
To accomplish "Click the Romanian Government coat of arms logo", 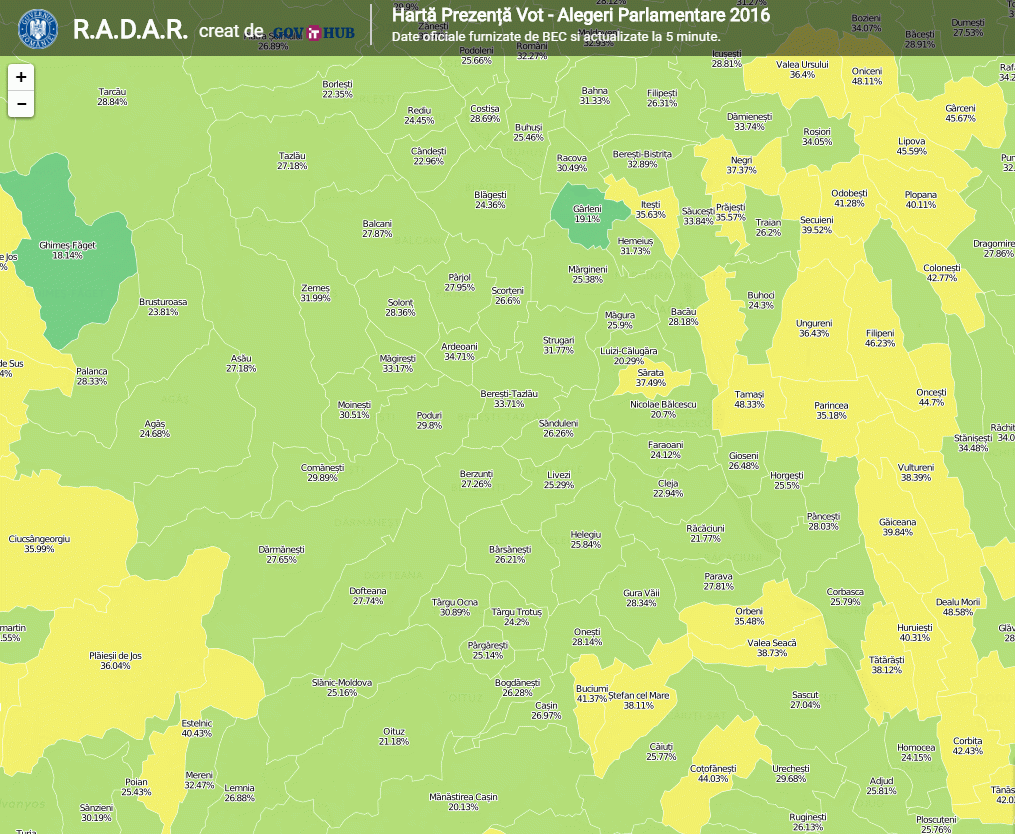I will click(x=38, y=28).
